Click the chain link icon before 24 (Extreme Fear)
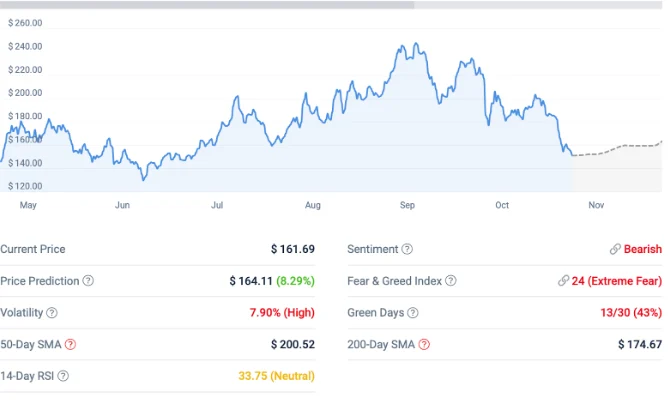This screenshot has width=669, height=410. point(564,281)
